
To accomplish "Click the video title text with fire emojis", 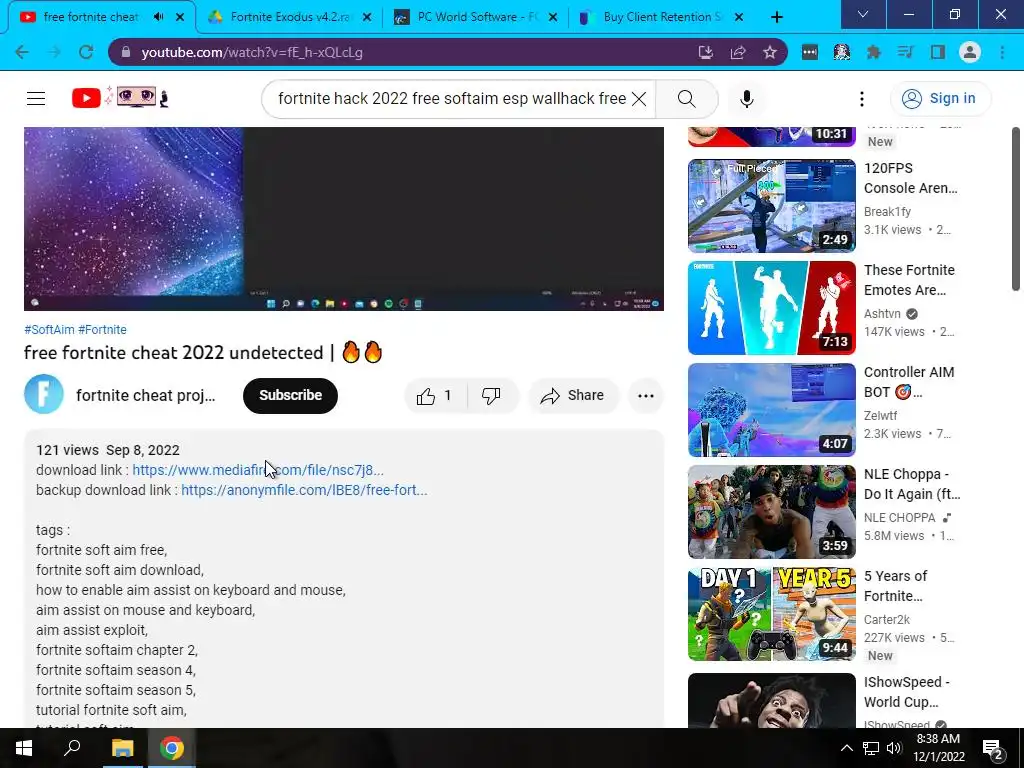I will 203,353.
